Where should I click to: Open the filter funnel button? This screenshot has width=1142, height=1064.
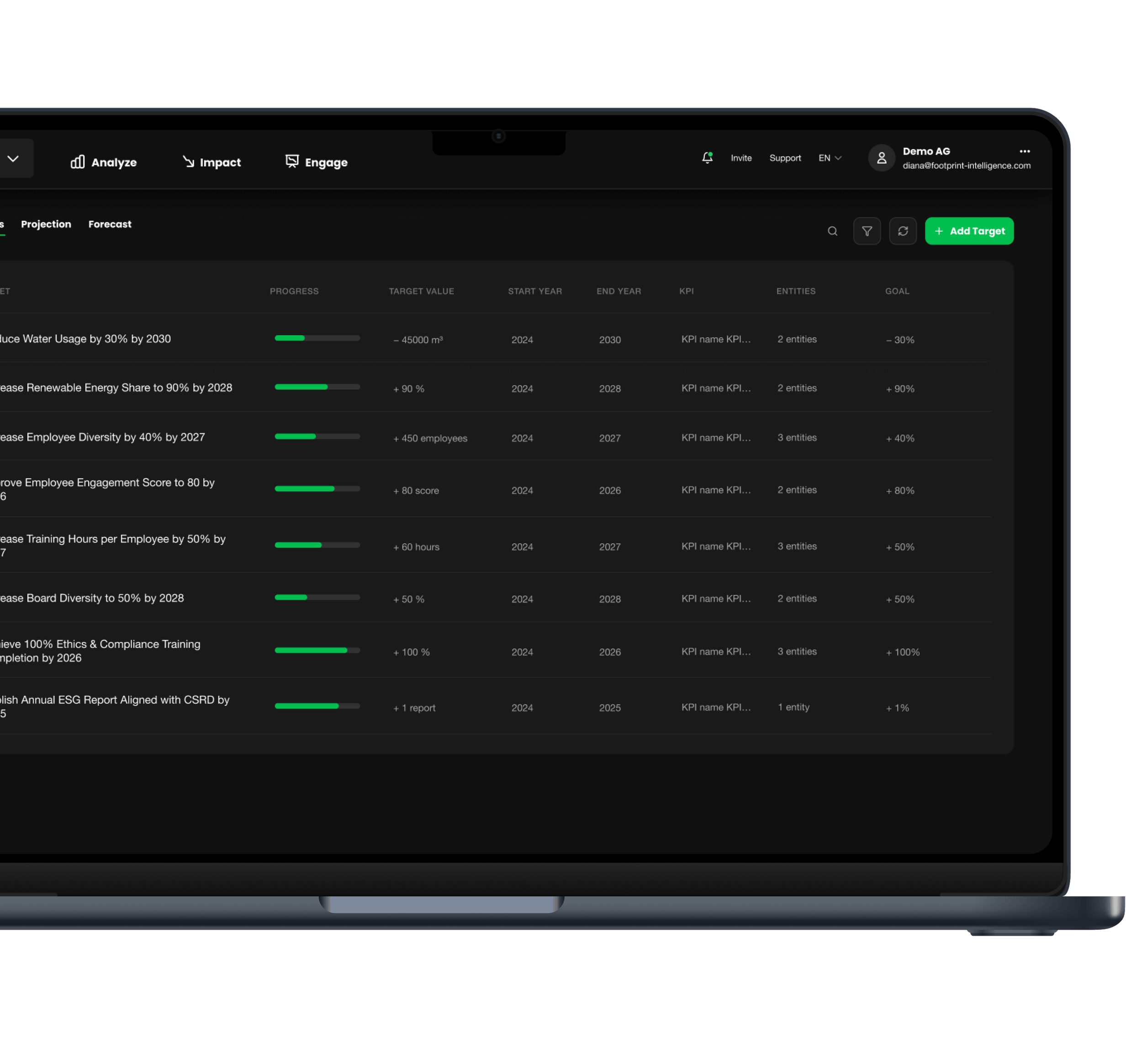tap(867, 231)
